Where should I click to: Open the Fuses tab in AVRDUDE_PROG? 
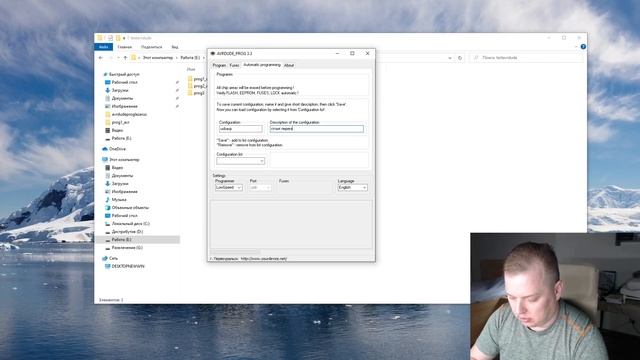point(234,65)
